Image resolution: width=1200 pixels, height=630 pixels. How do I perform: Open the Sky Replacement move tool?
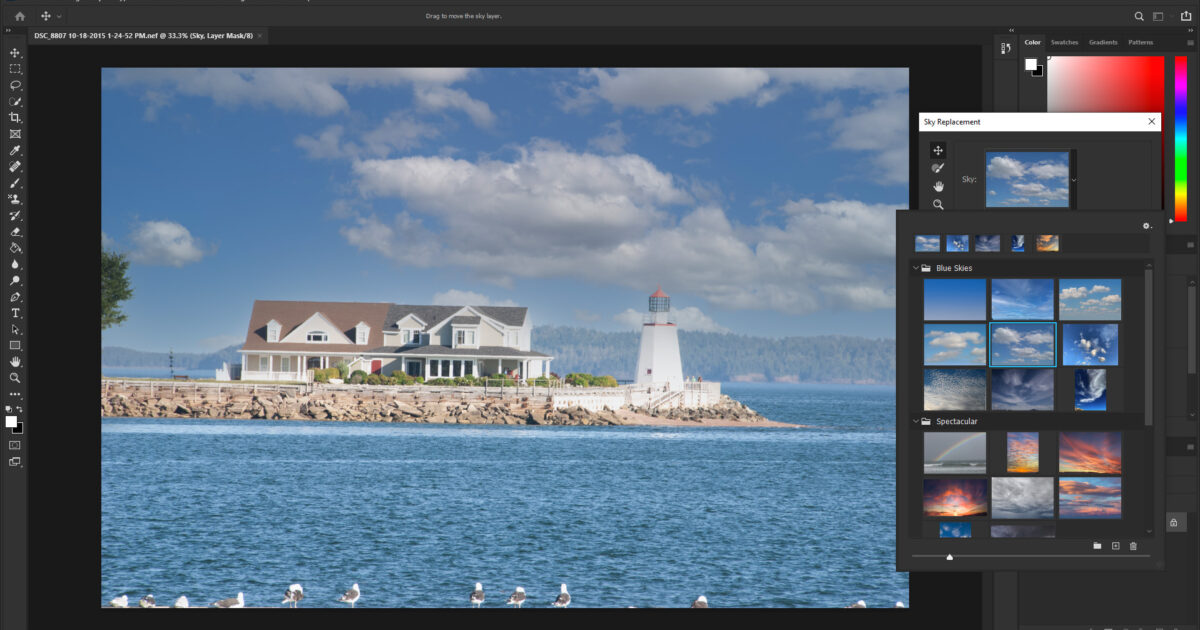(x=938, y=149)
